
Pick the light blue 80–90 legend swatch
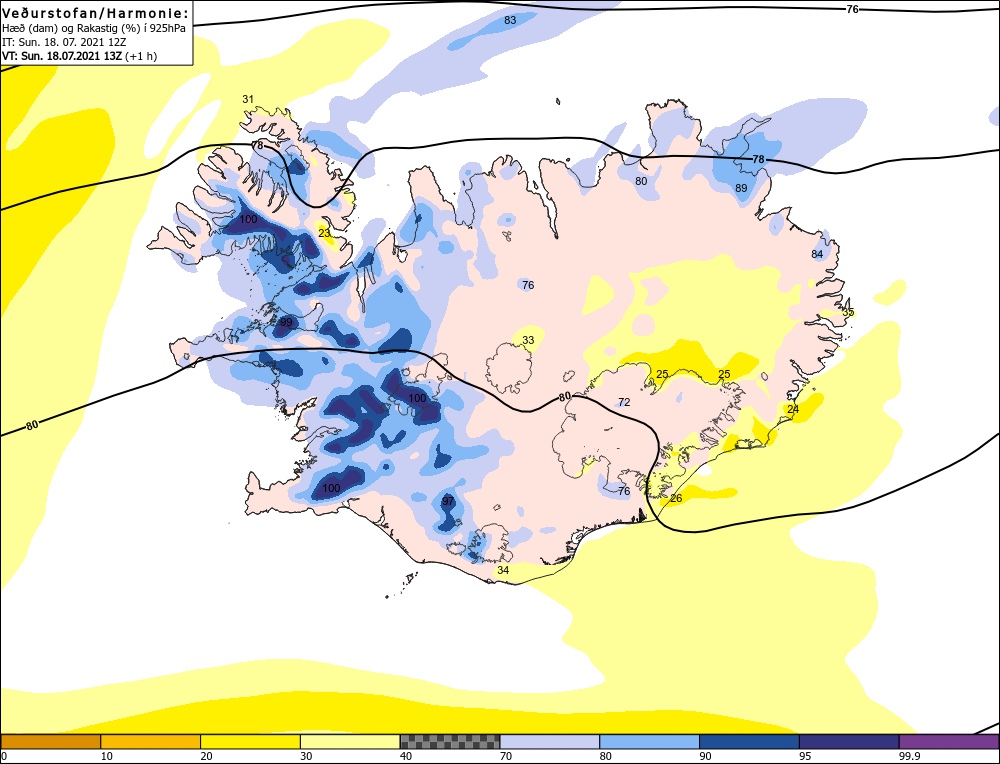point(649,741)
